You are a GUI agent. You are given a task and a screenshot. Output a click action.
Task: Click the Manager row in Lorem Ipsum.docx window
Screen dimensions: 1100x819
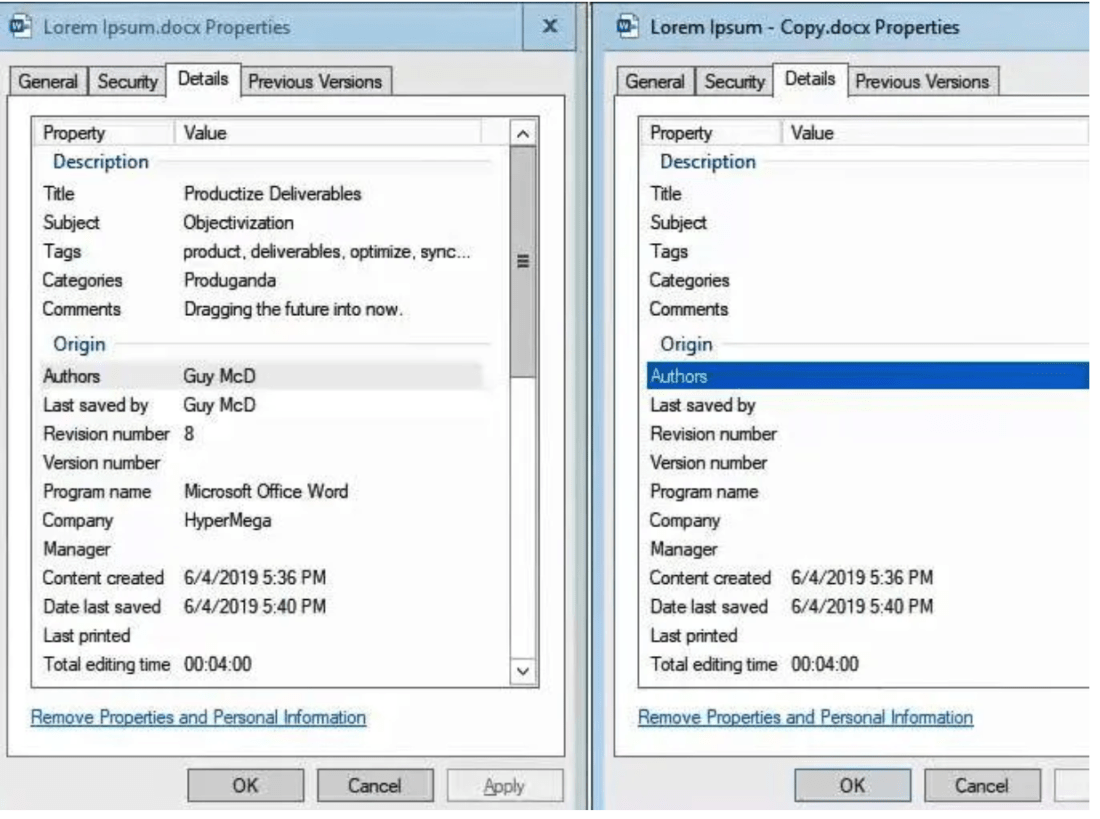coord(261,549)
